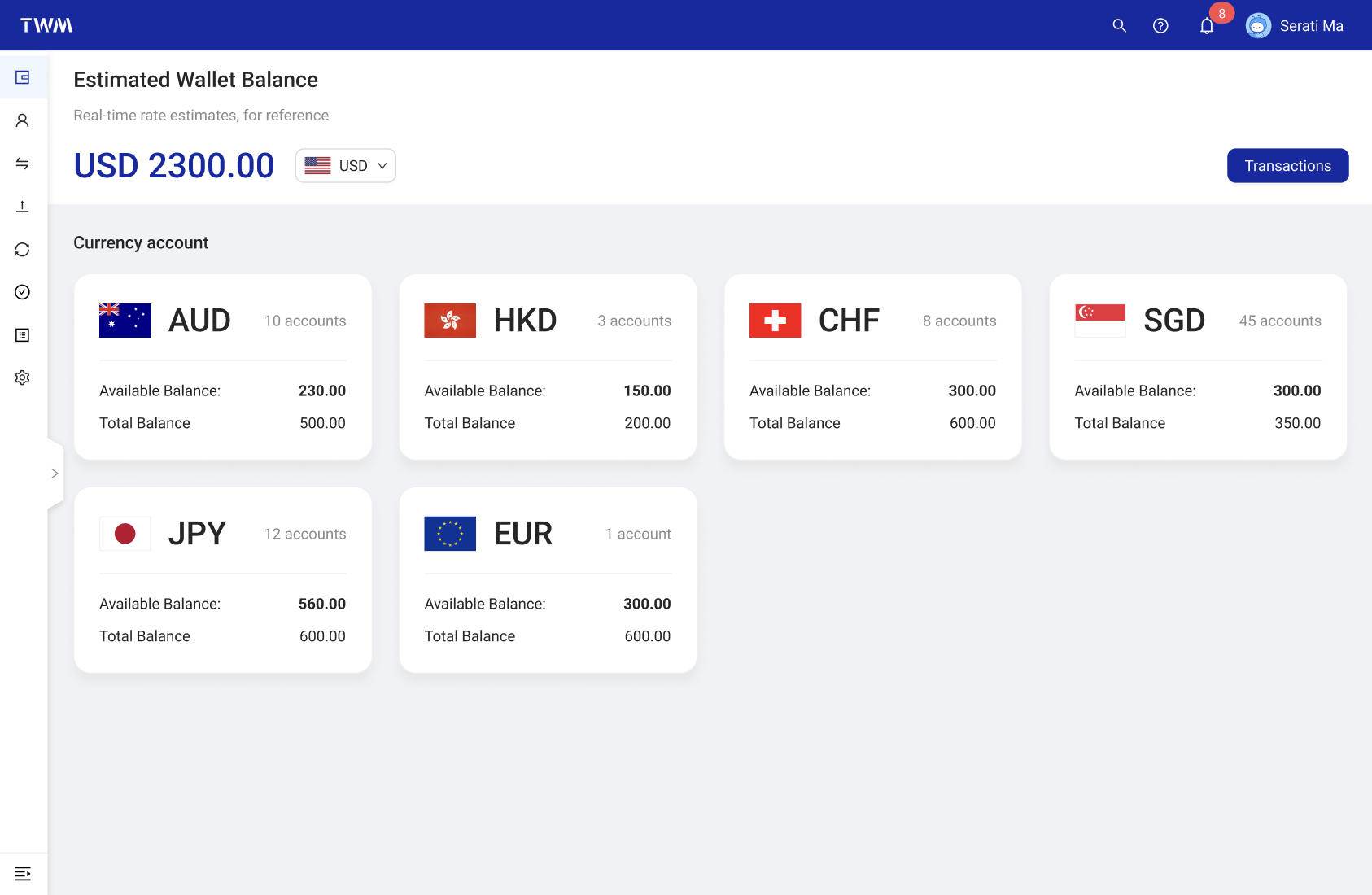Select the EUR currency title
Viewport: 1372px width, 895px height.
coord(523,534)
